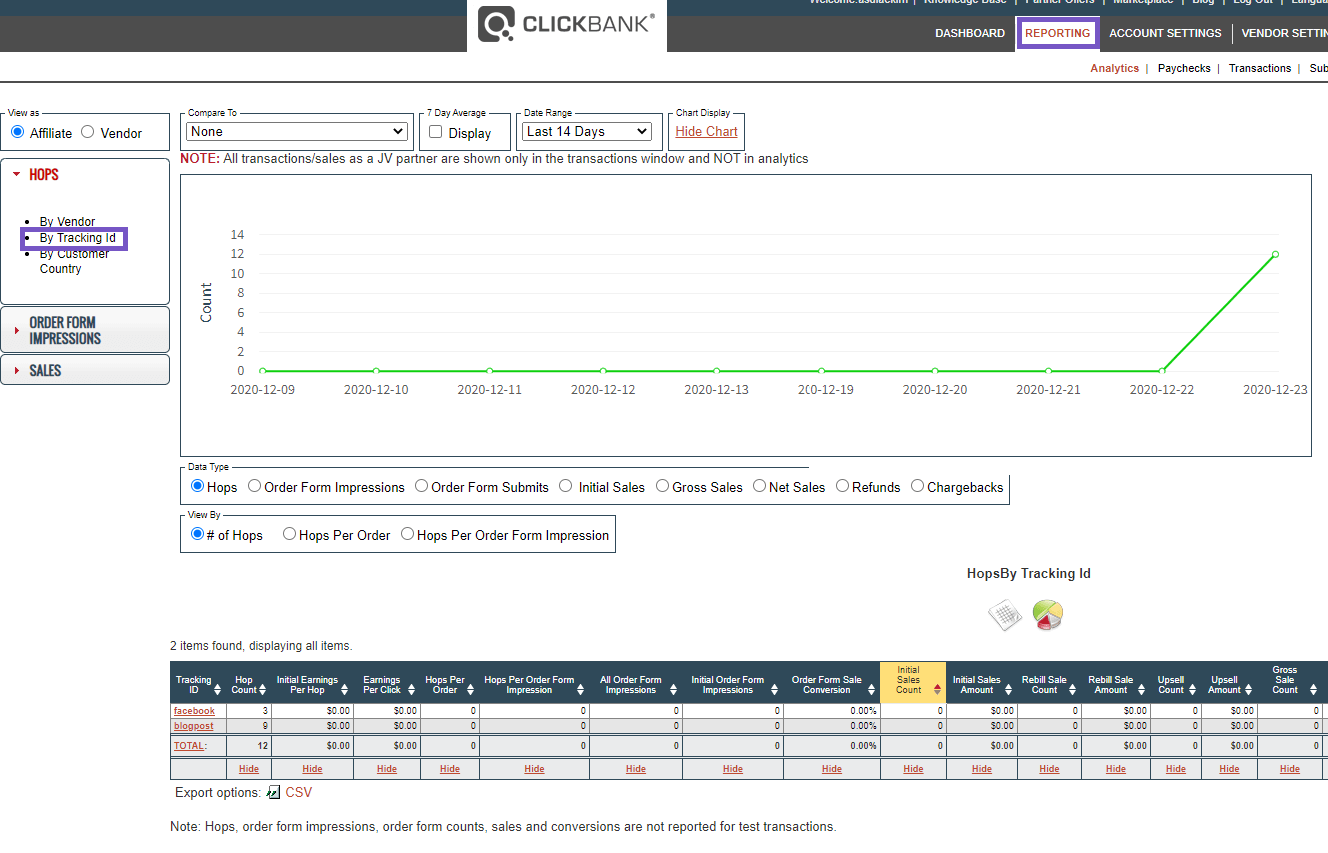Select the Affiliate view radio button

pyautogui.click(x=17, y=132)
